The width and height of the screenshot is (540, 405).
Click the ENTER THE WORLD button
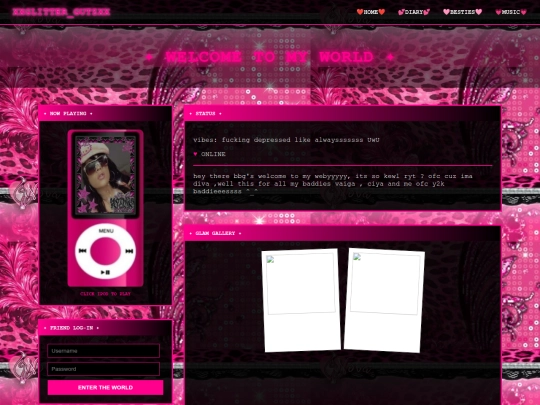[x=105, y=387]
